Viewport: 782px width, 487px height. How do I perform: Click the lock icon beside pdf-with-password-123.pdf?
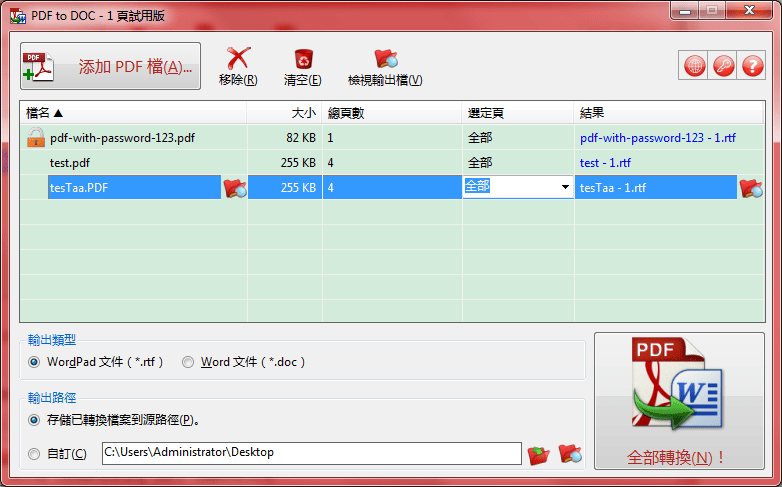point(35,137)
